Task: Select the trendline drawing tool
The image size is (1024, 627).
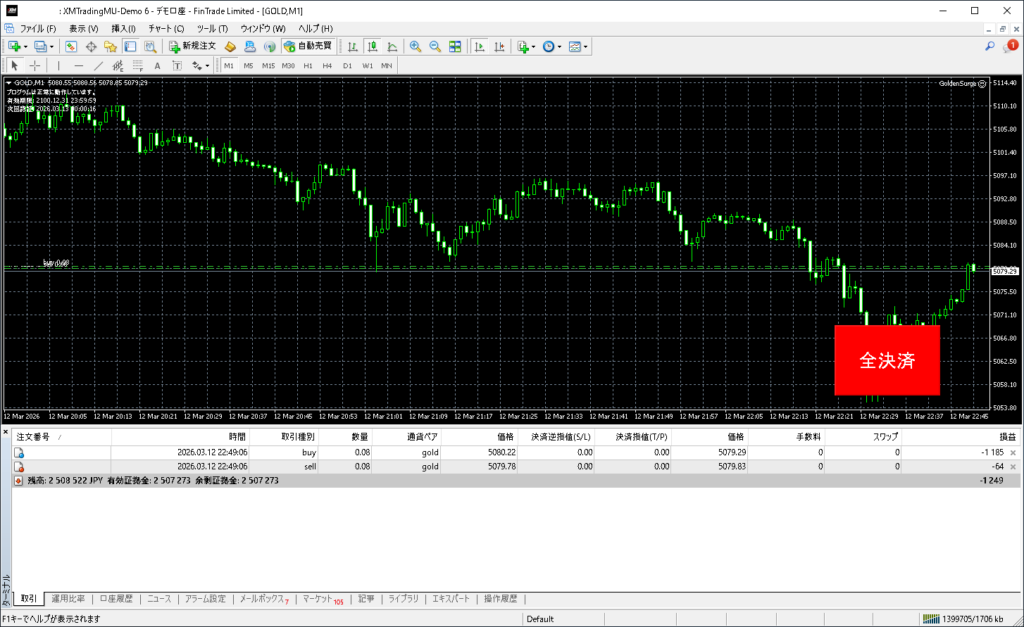Action: tap(99, 65)
